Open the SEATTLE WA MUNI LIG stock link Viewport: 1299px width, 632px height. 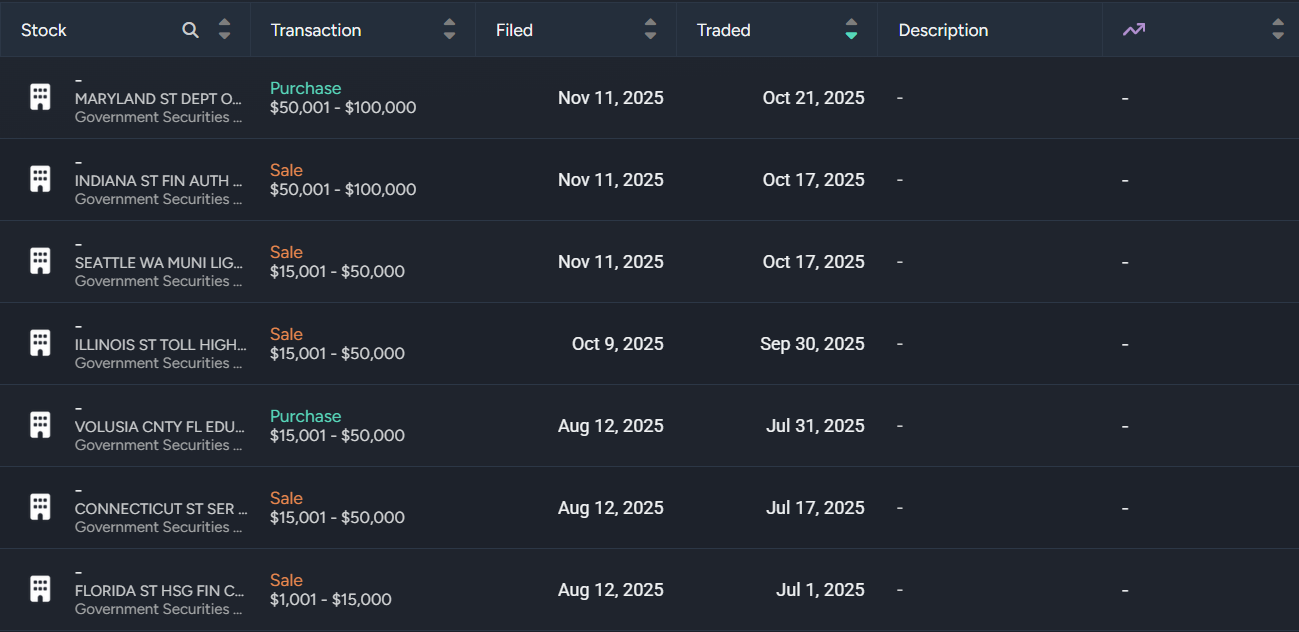158,263
